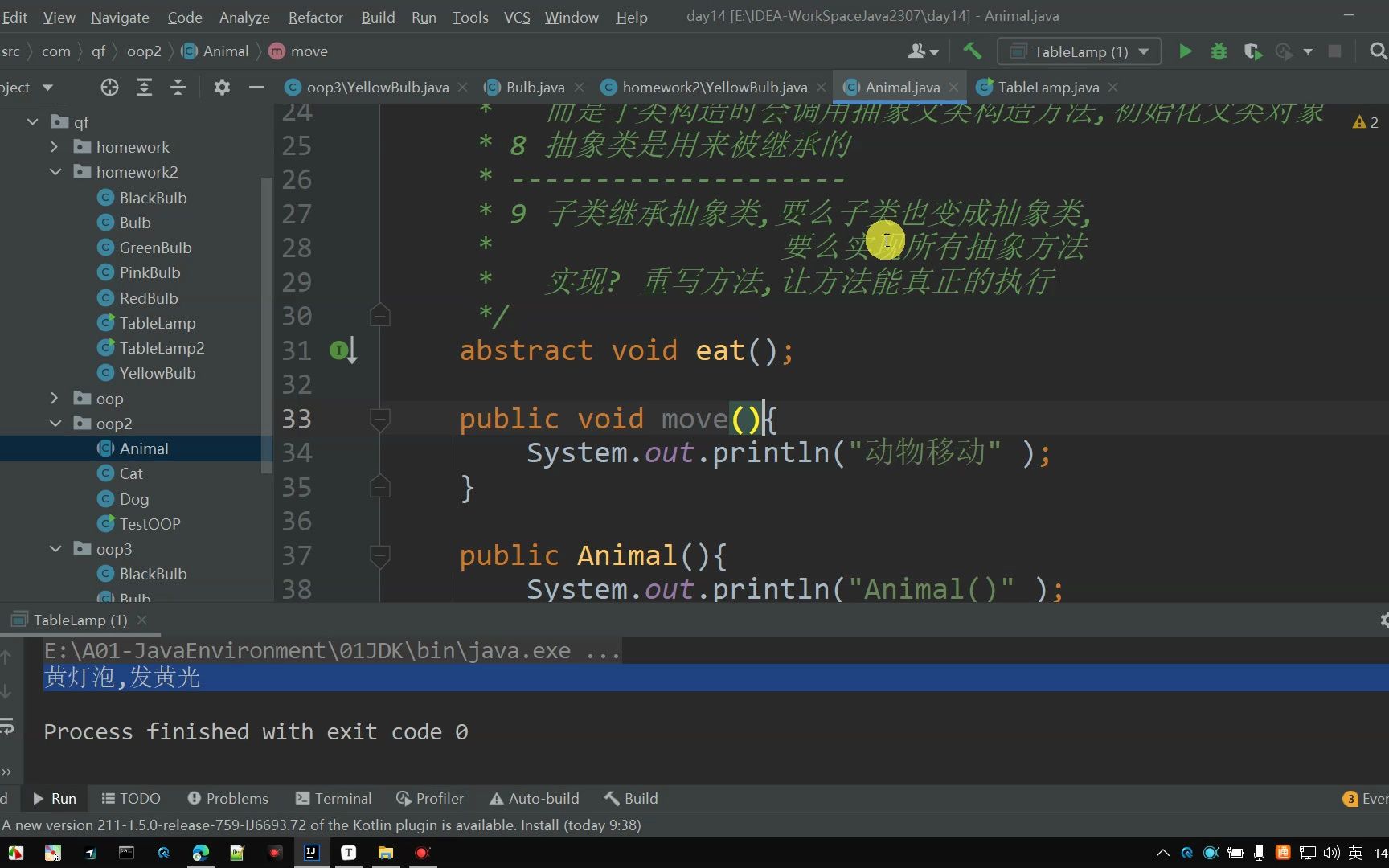The image size is (1389, 868).
Task: Open the Refactor menu
Action: point(316,17)
